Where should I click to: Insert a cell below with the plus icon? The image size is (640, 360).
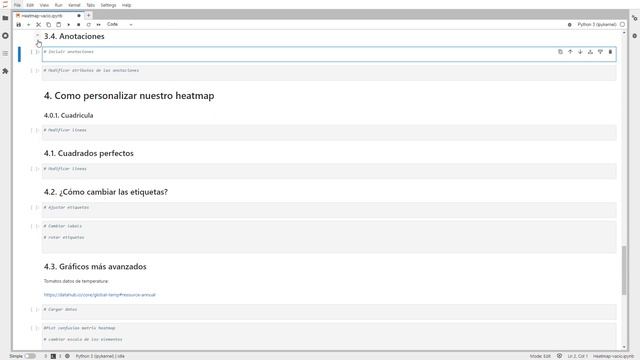(29, 24)
